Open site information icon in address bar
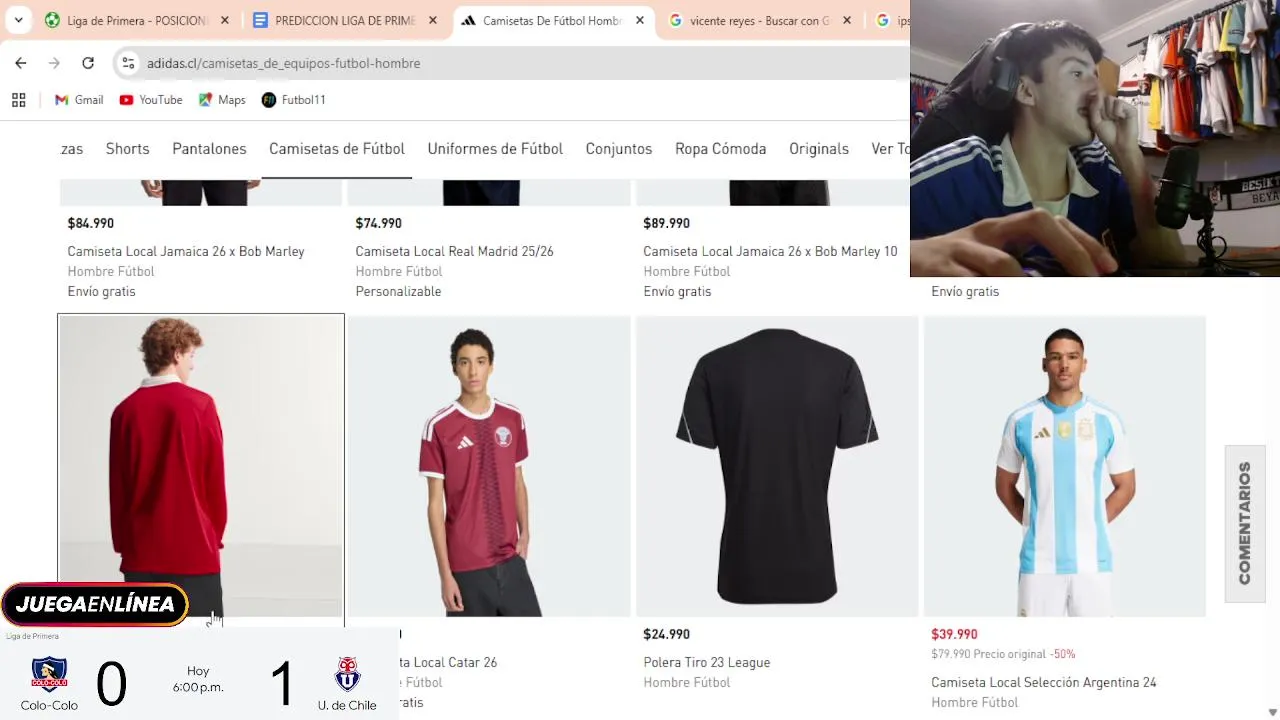 (x=128, y=63)
